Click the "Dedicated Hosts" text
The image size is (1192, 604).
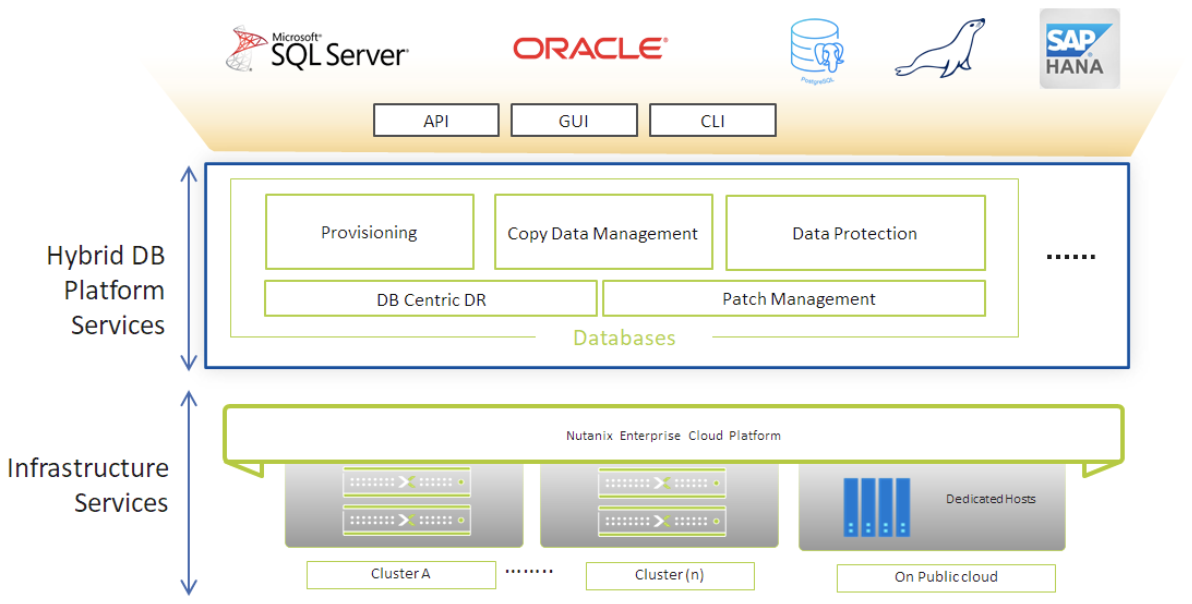tap(991, 499)
